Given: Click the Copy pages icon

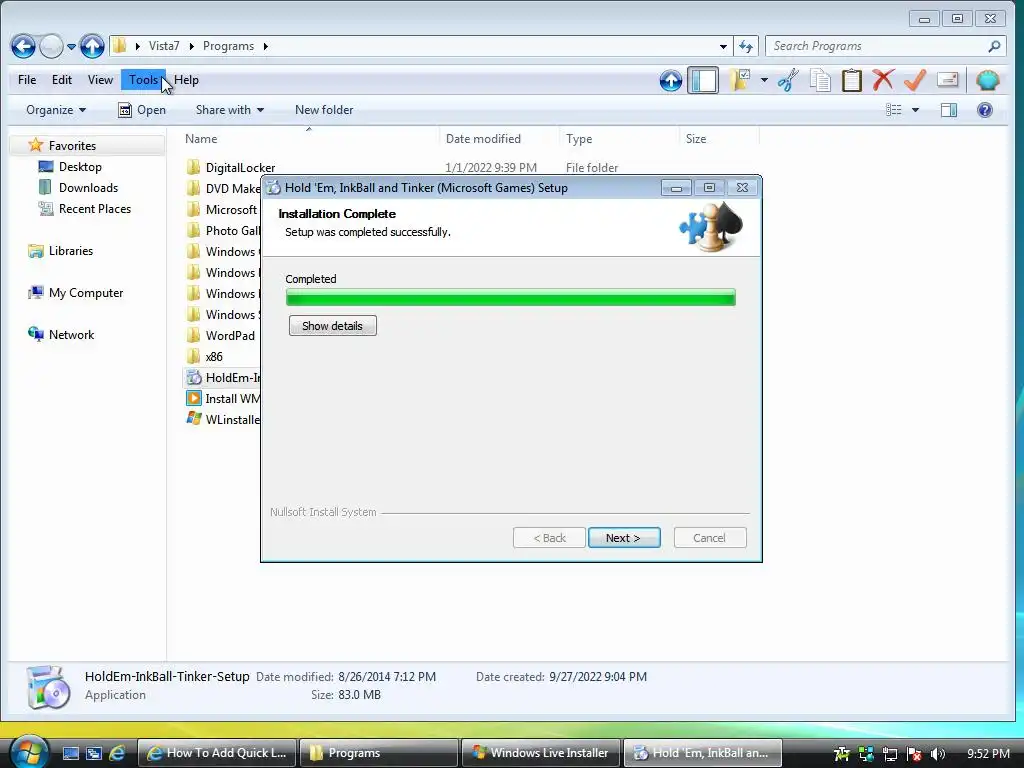Looking at the screenshot, I should point(820,80).
